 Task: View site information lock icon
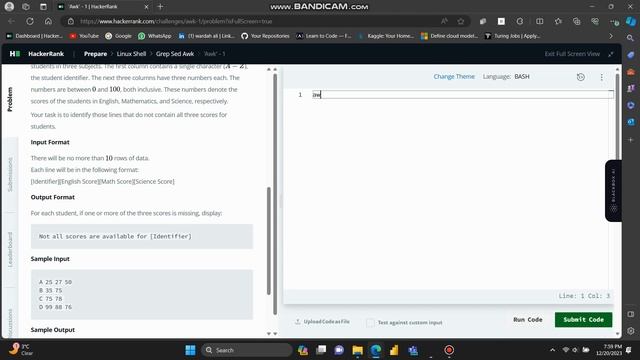[71, 21]
